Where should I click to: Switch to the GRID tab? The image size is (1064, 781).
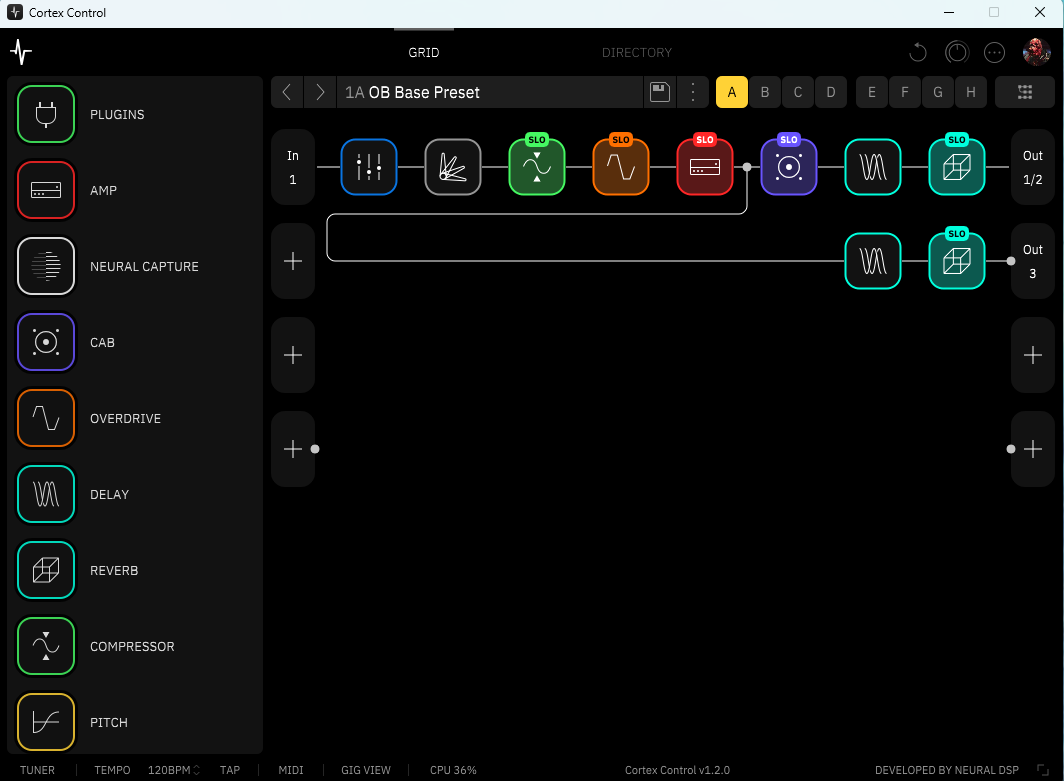423,52
